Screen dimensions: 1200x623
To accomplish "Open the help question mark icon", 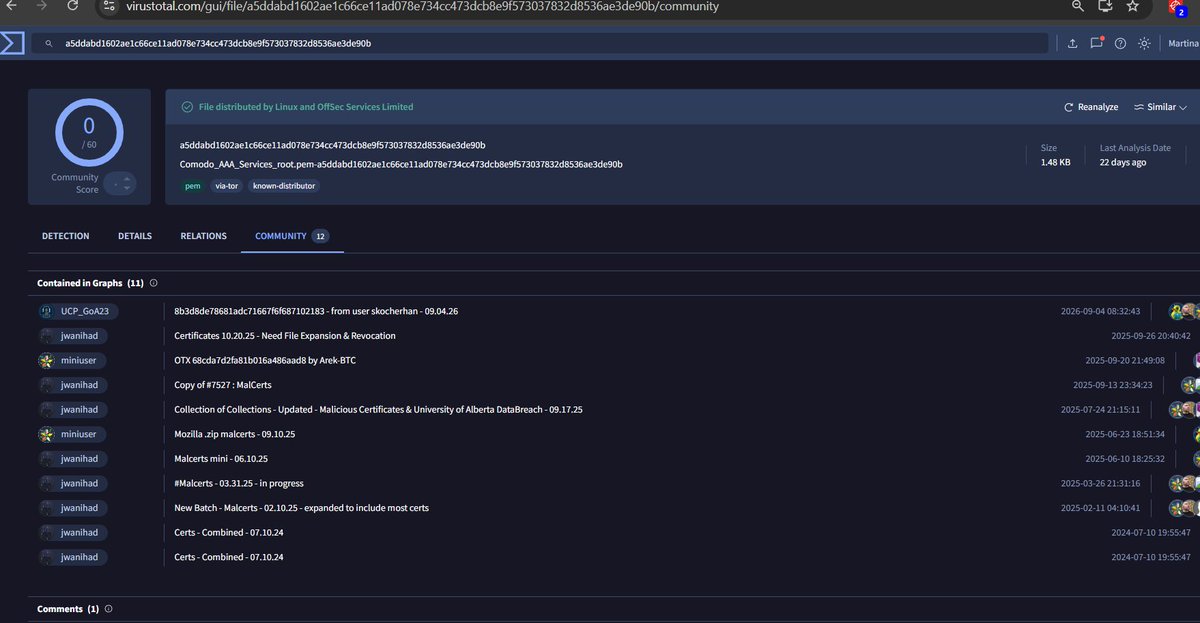I will [x=1120, y=43].
